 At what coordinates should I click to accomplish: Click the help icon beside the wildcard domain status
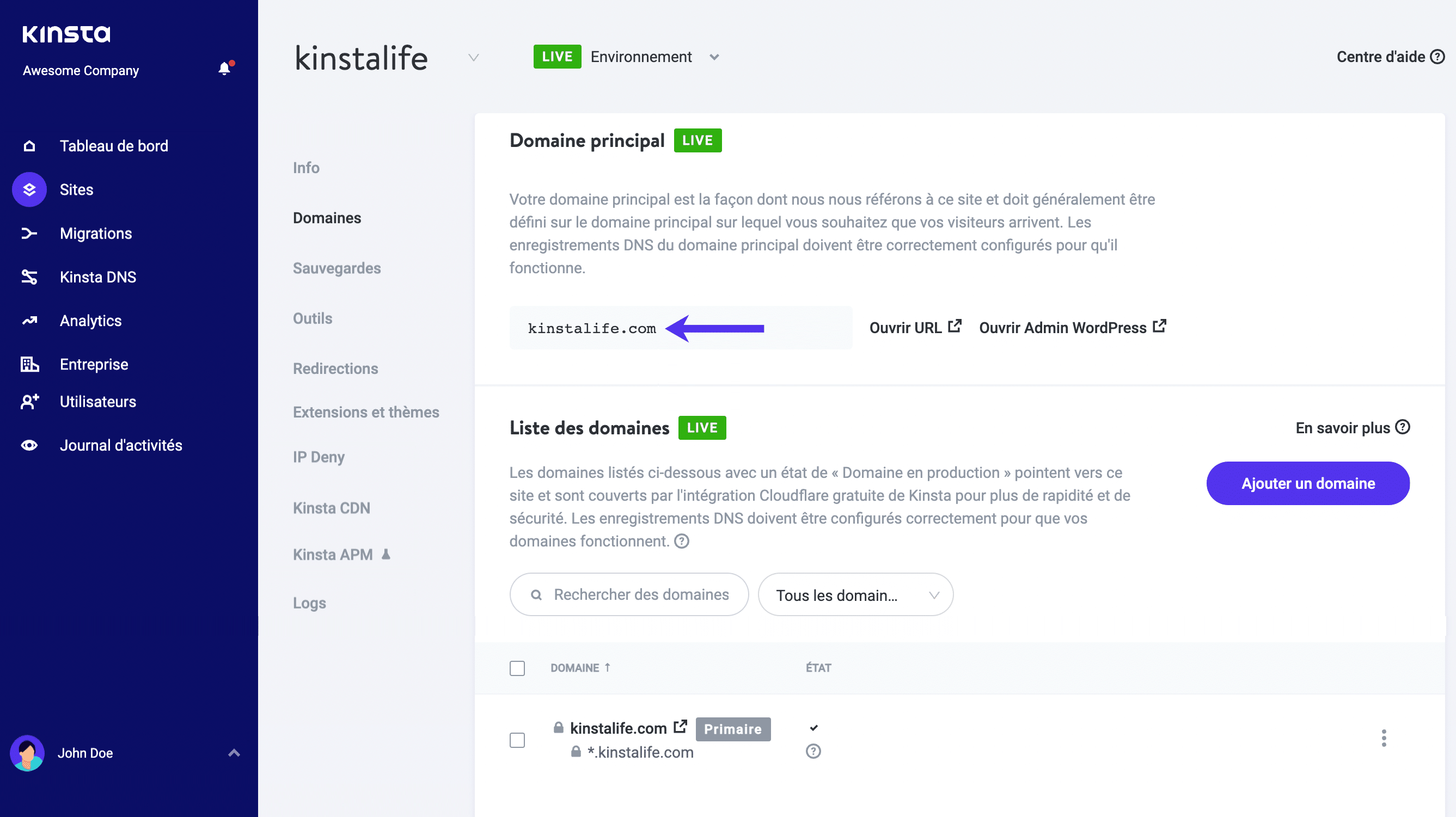pyautogui.click(x=813, y=752)
